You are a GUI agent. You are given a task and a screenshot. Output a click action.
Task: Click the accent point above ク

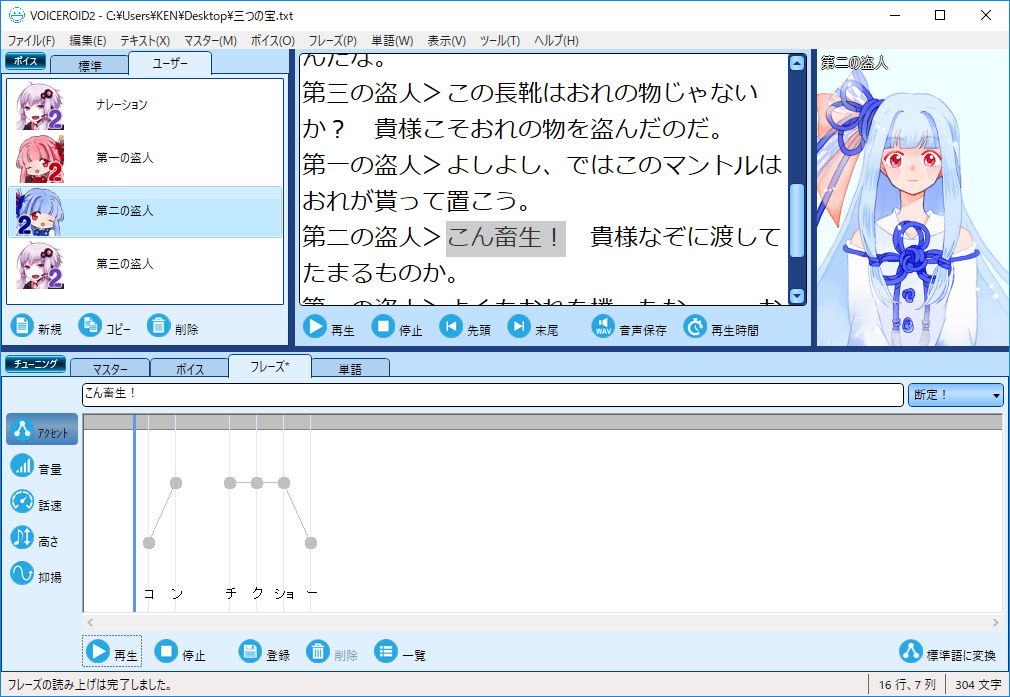(257, 483)
